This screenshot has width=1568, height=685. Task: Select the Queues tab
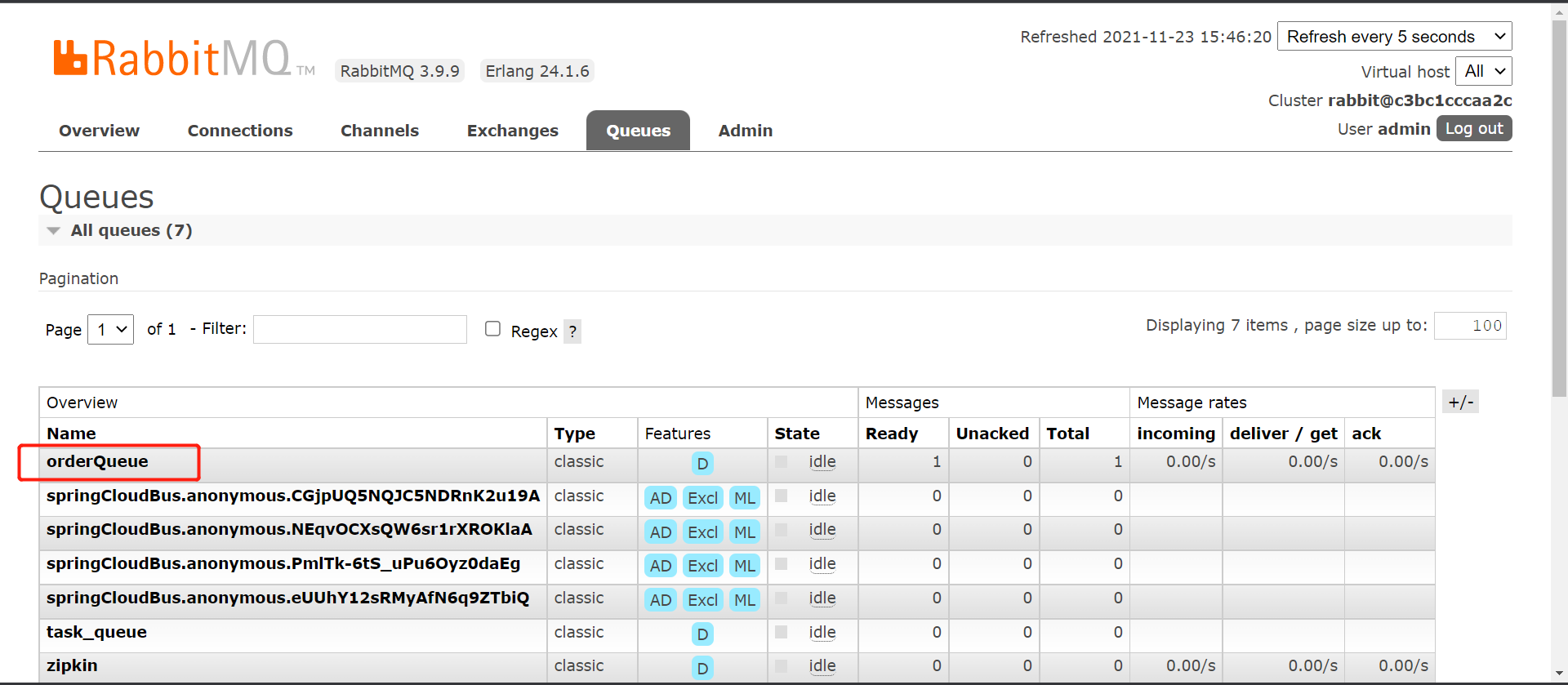[x=638, y=131]
